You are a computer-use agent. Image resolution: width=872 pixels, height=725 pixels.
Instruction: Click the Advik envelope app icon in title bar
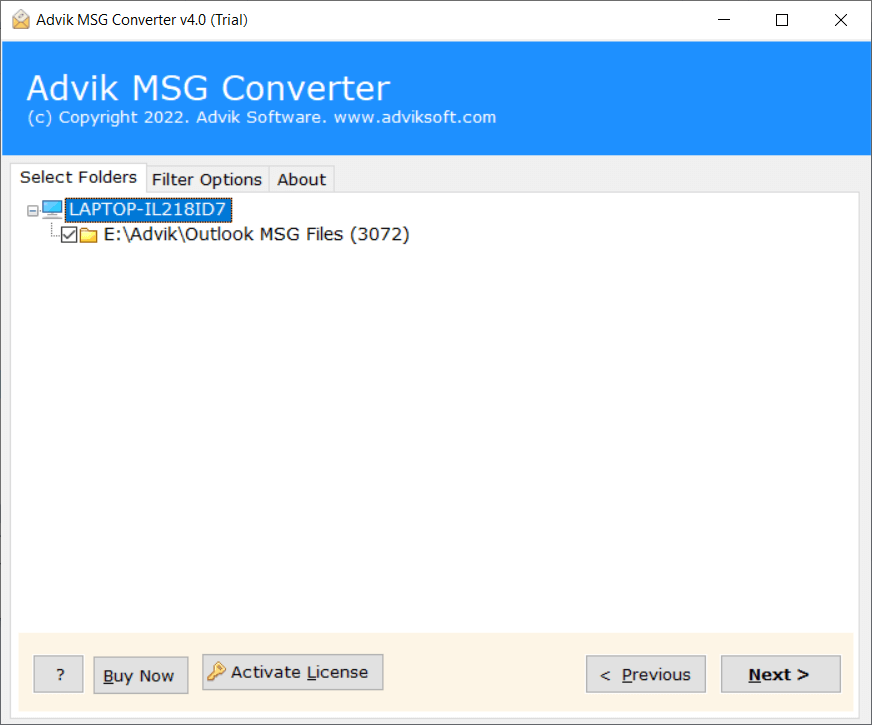click(x=21, y=19)
